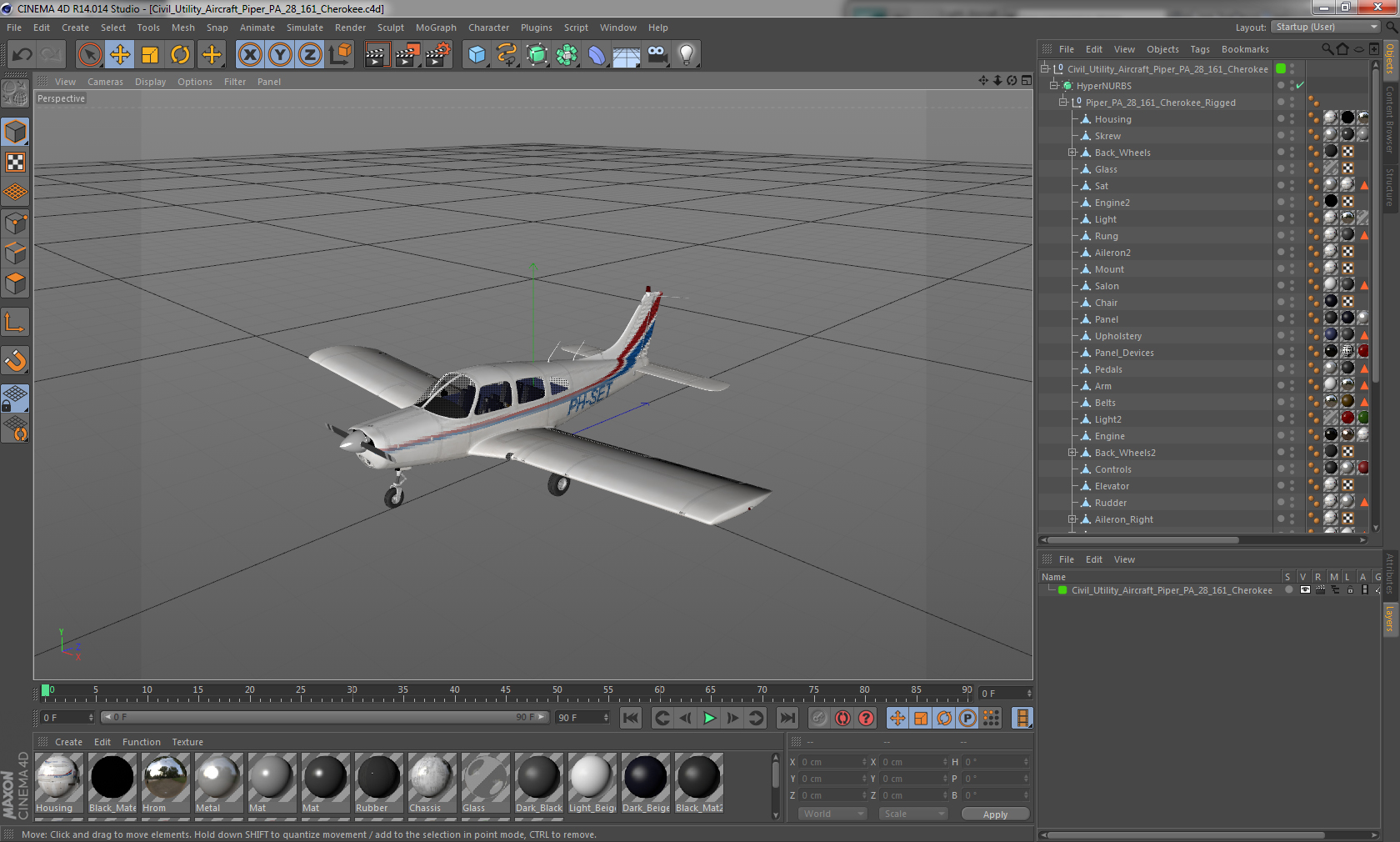Switch to Points mode
The image size is (1400, 842).
tap(15, 223)
